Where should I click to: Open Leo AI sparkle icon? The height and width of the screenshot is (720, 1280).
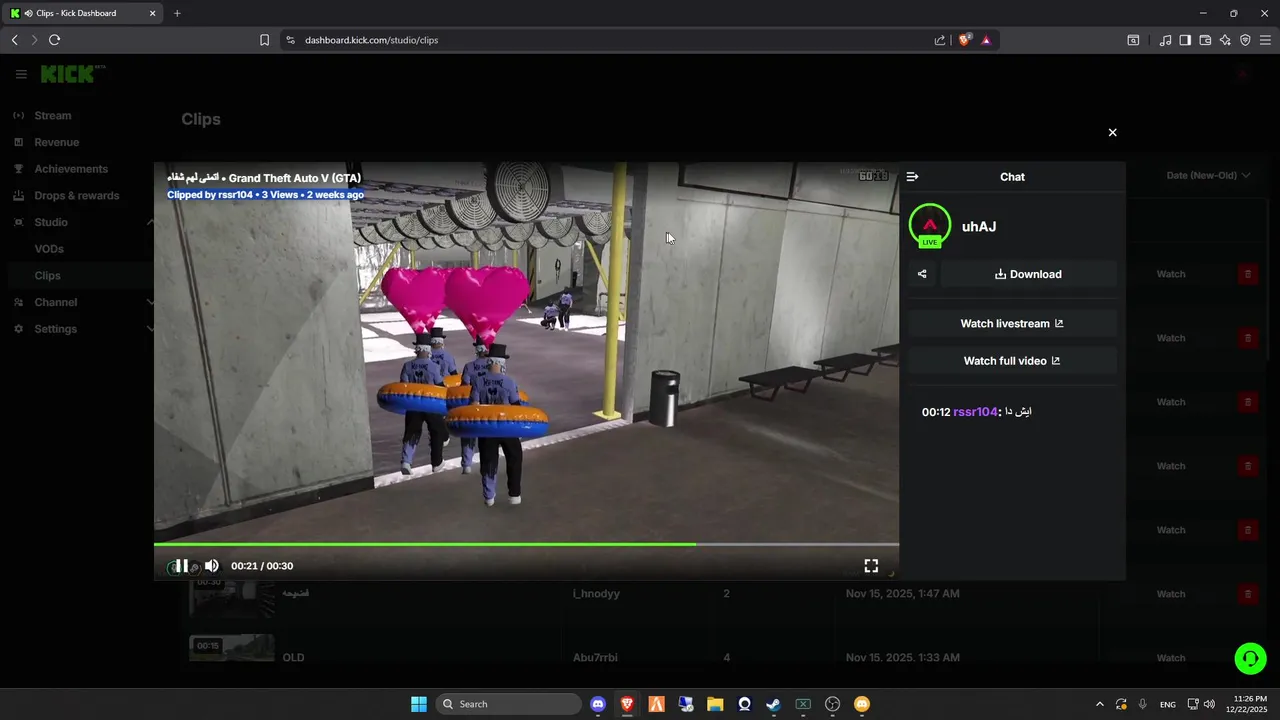coord(1225,40)
